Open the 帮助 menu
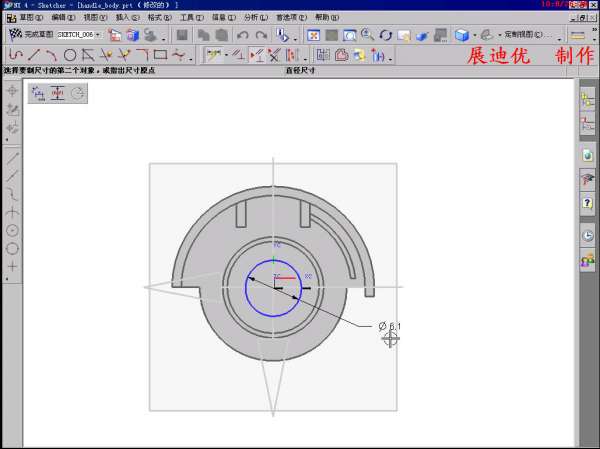This screenshot has height=449, width=600. pyautogui.click(x=327, y=17)
